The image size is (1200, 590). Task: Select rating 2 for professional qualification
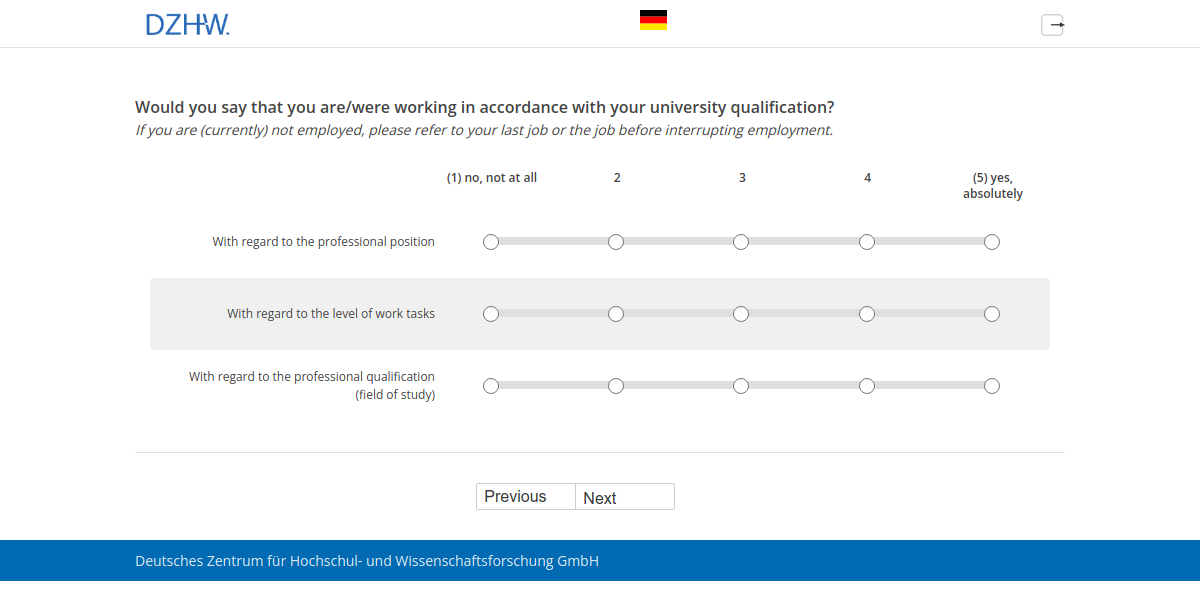616,385
